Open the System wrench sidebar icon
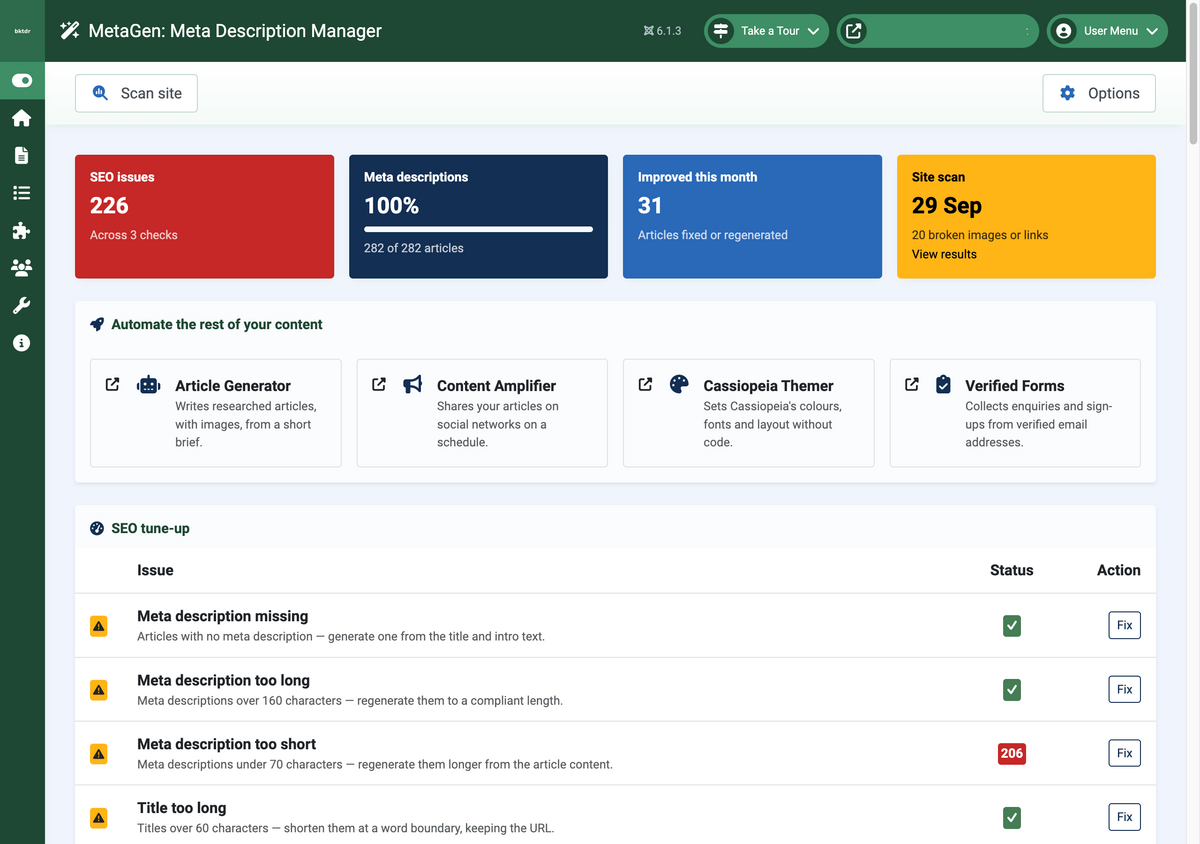The width and height of the screenshot is (1200, 844). tap(22, 305)
